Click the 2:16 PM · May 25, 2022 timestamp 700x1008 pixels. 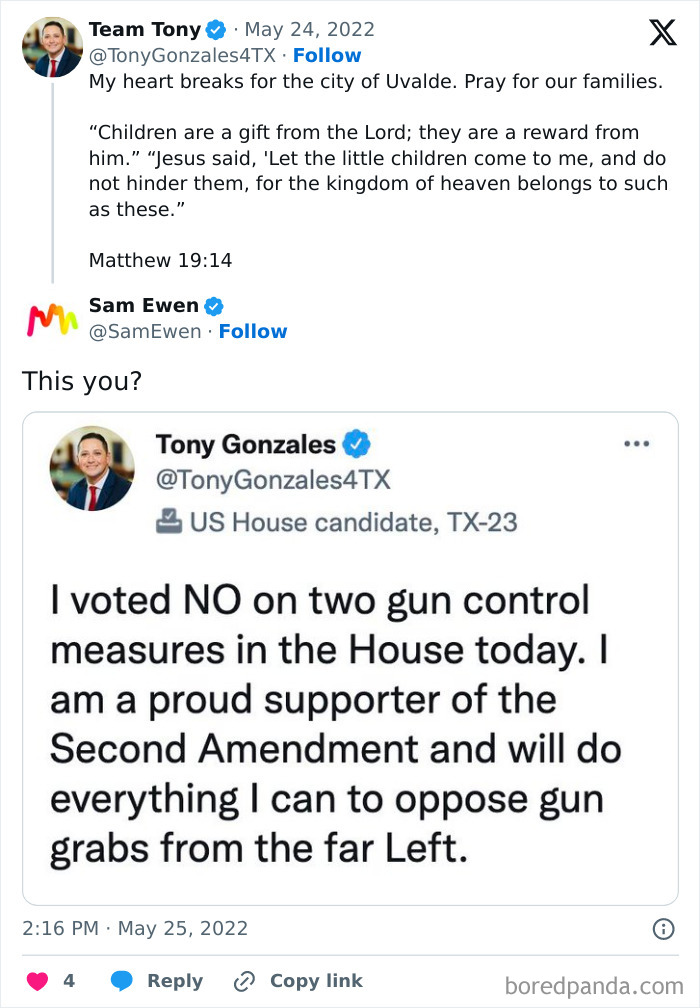(135, 929)
